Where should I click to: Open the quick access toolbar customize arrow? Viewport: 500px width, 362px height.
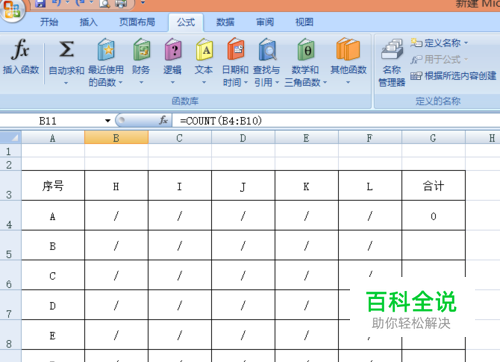pos(143,3)
